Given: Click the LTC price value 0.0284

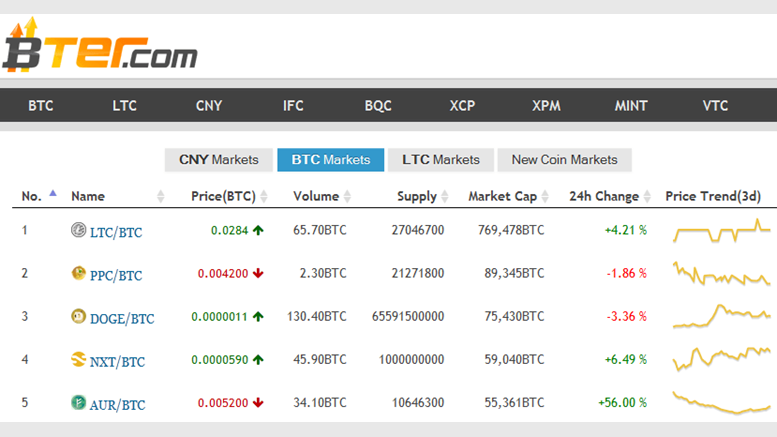Looking at the screenshot, I should (x=229, y=230).
